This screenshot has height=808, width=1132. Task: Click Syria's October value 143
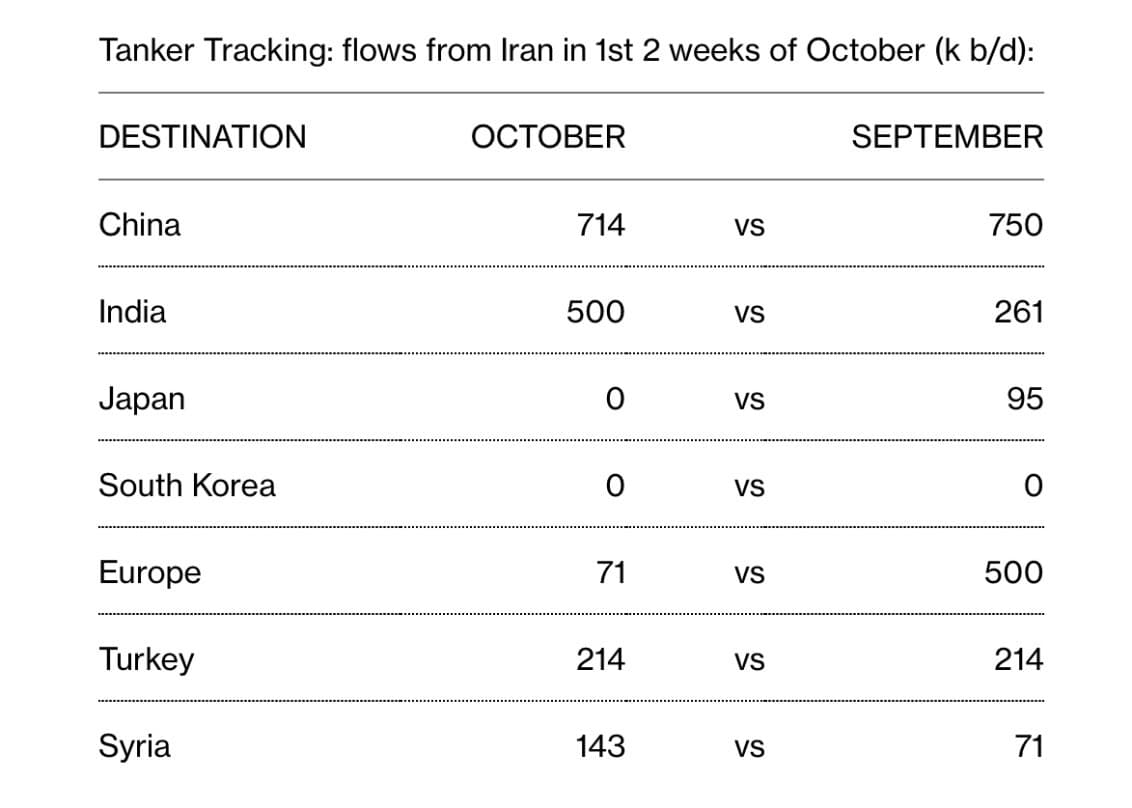[x=600, y=747]
